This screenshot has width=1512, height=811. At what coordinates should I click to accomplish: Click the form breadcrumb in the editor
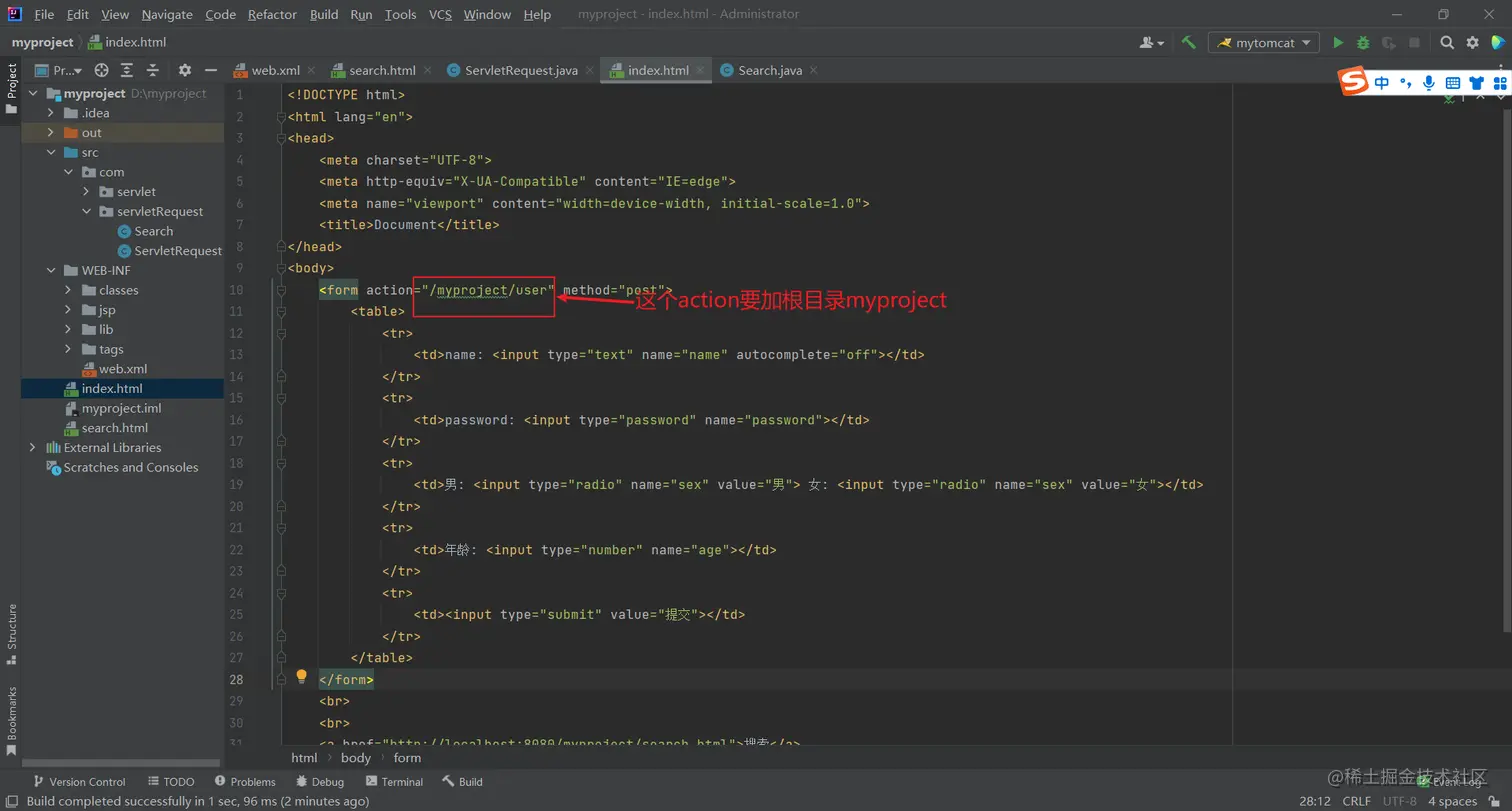407,757
